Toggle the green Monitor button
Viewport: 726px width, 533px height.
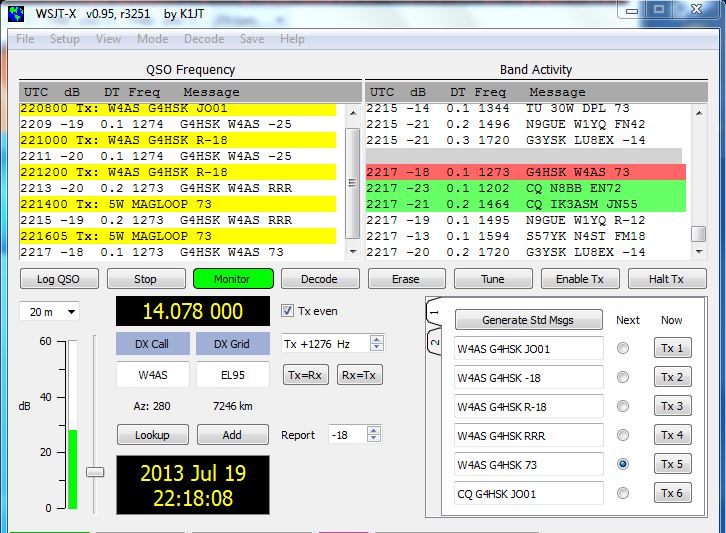232,279
